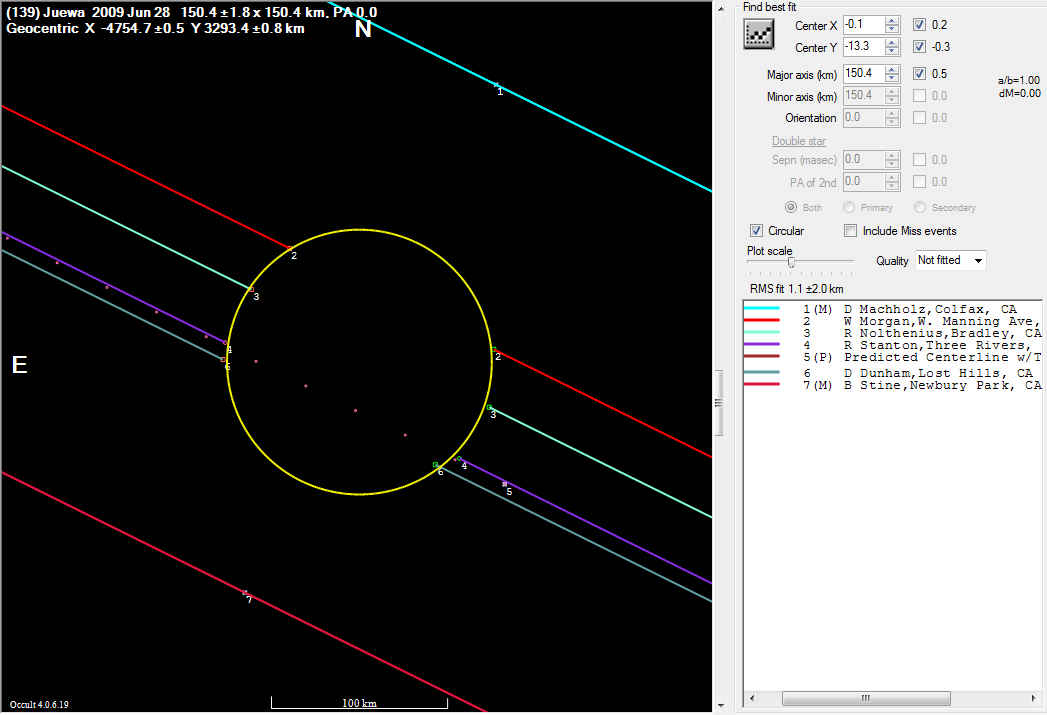Screen dimensions: 1047x715
Task: Click the Geocentric X Y coordinates text
Action: click(x=156, y=29)
